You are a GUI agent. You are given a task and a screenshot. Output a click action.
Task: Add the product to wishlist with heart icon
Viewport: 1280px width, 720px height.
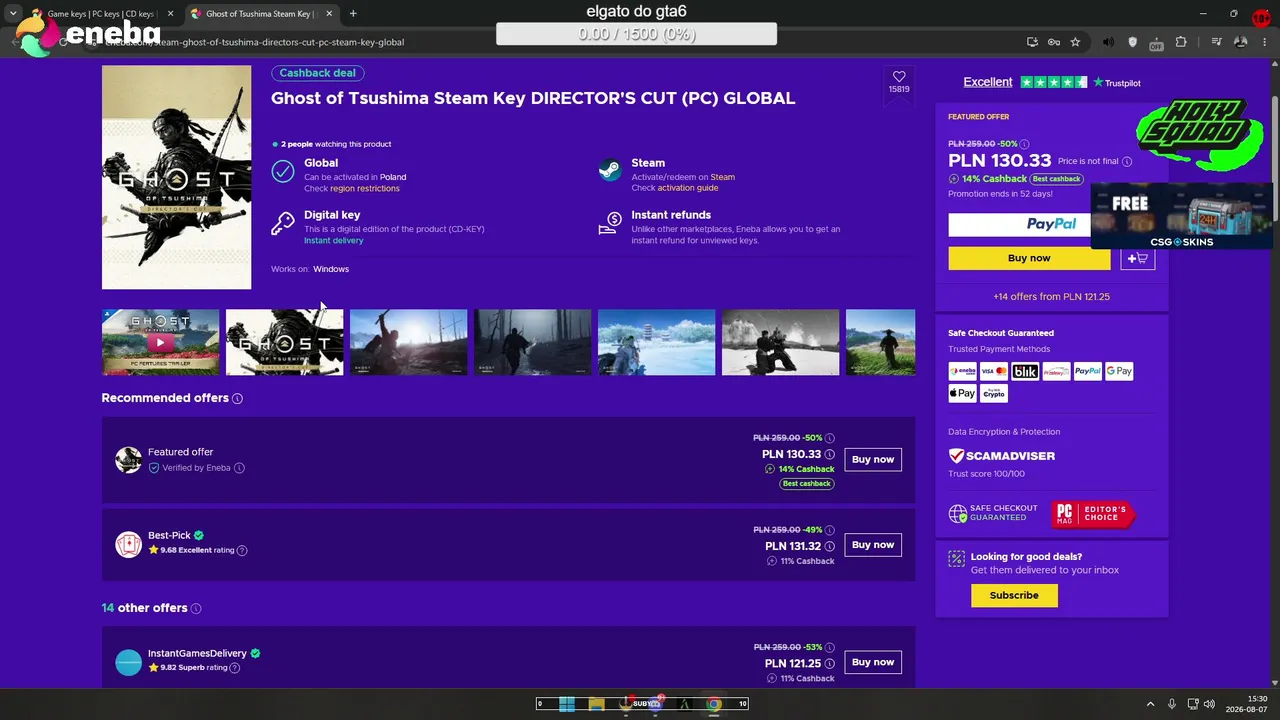click(x=899, y=77)
